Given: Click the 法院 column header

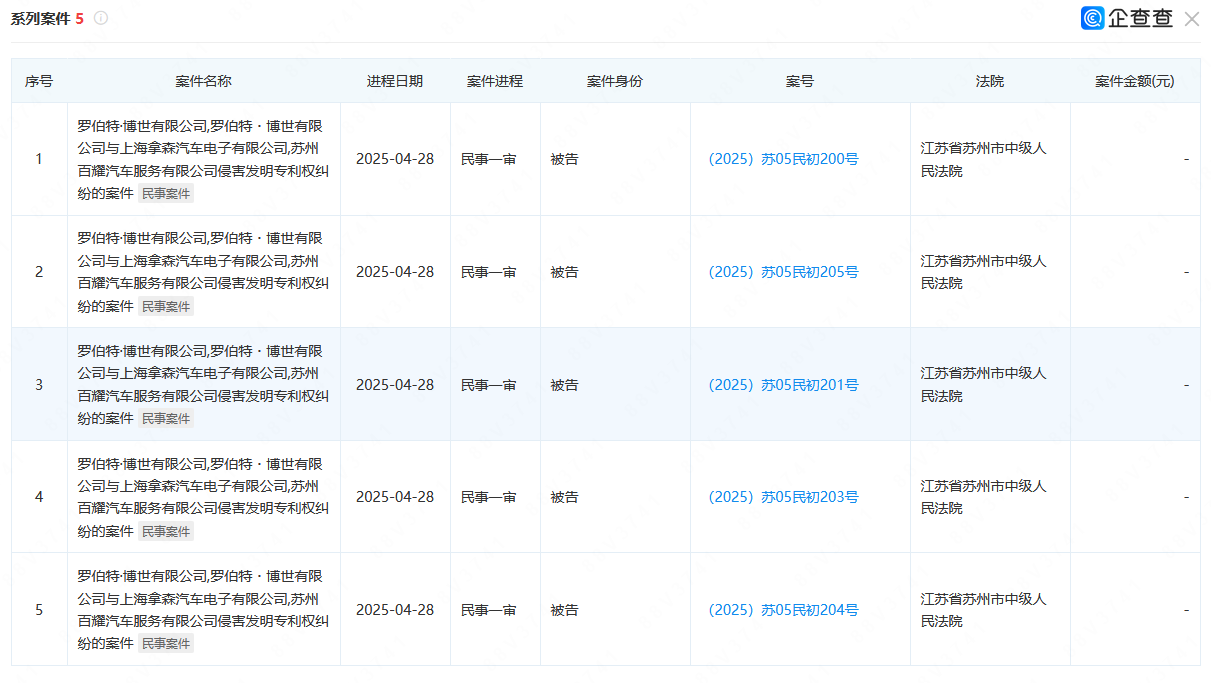Looking at the screenshot, I should pos(989,81).
